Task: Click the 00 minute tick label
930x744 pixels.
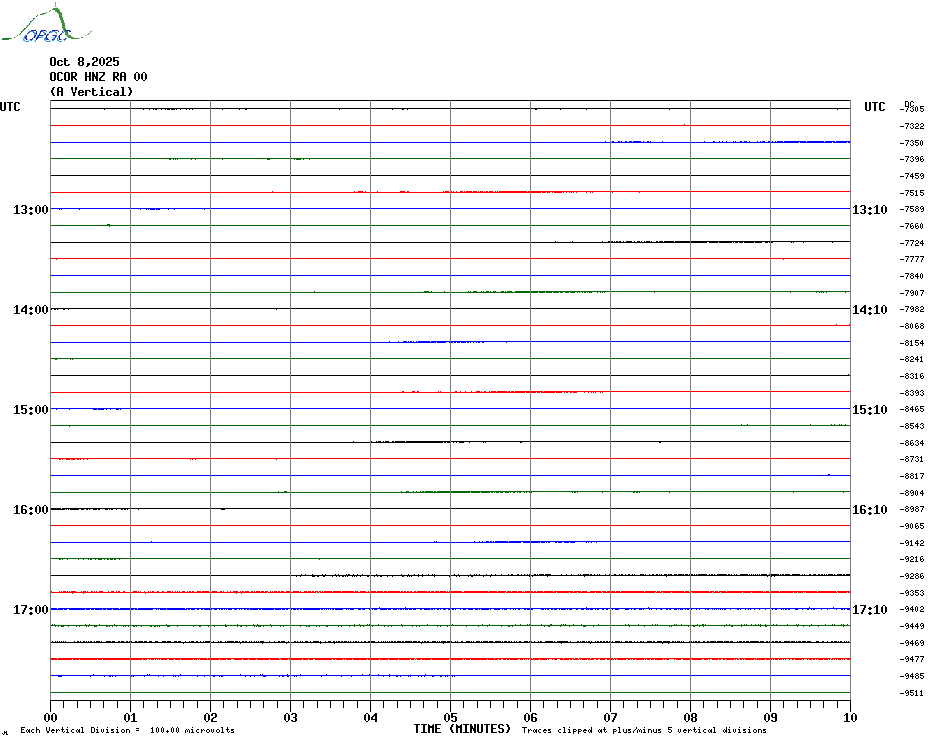Action: pos(51,717)
